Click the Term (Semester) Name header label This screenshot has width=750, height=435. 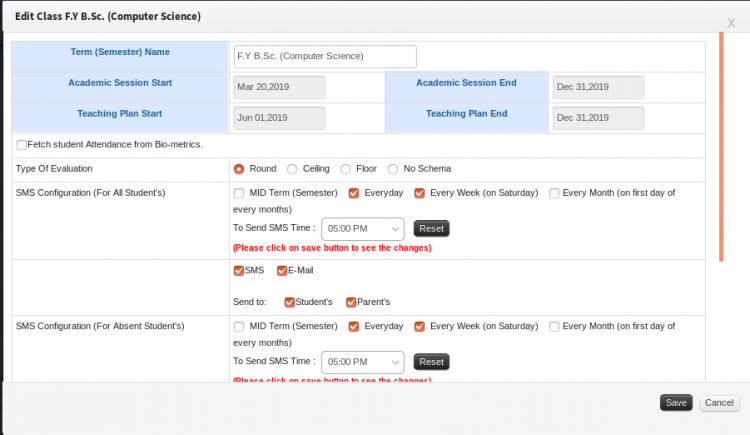click(x=120, y=52)
